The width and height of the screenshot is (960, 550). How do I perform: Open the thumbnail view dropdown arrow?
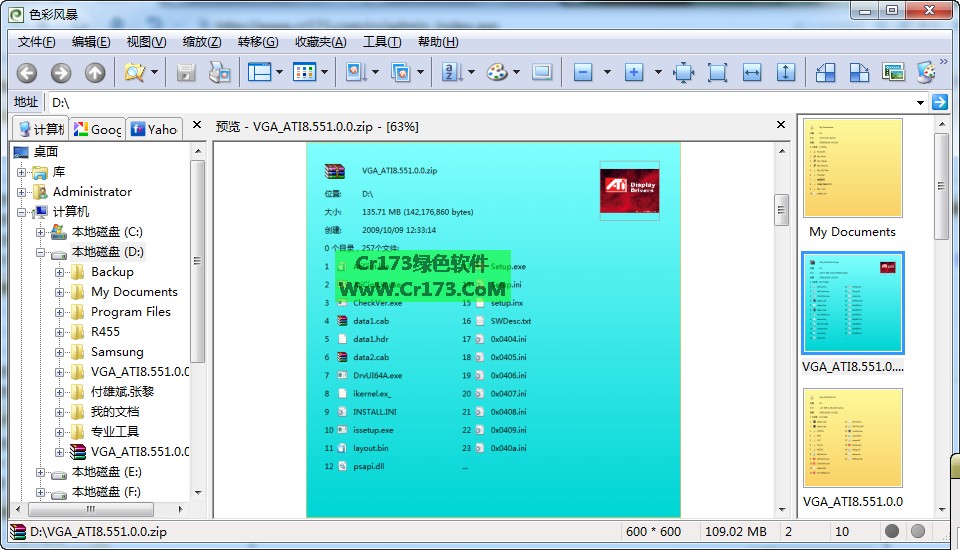coord(324,72)
